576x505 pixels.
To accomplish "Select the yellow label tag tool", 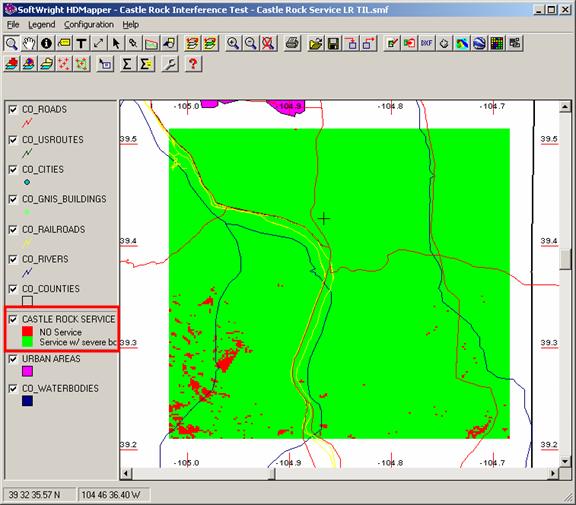I will [64, 43].
